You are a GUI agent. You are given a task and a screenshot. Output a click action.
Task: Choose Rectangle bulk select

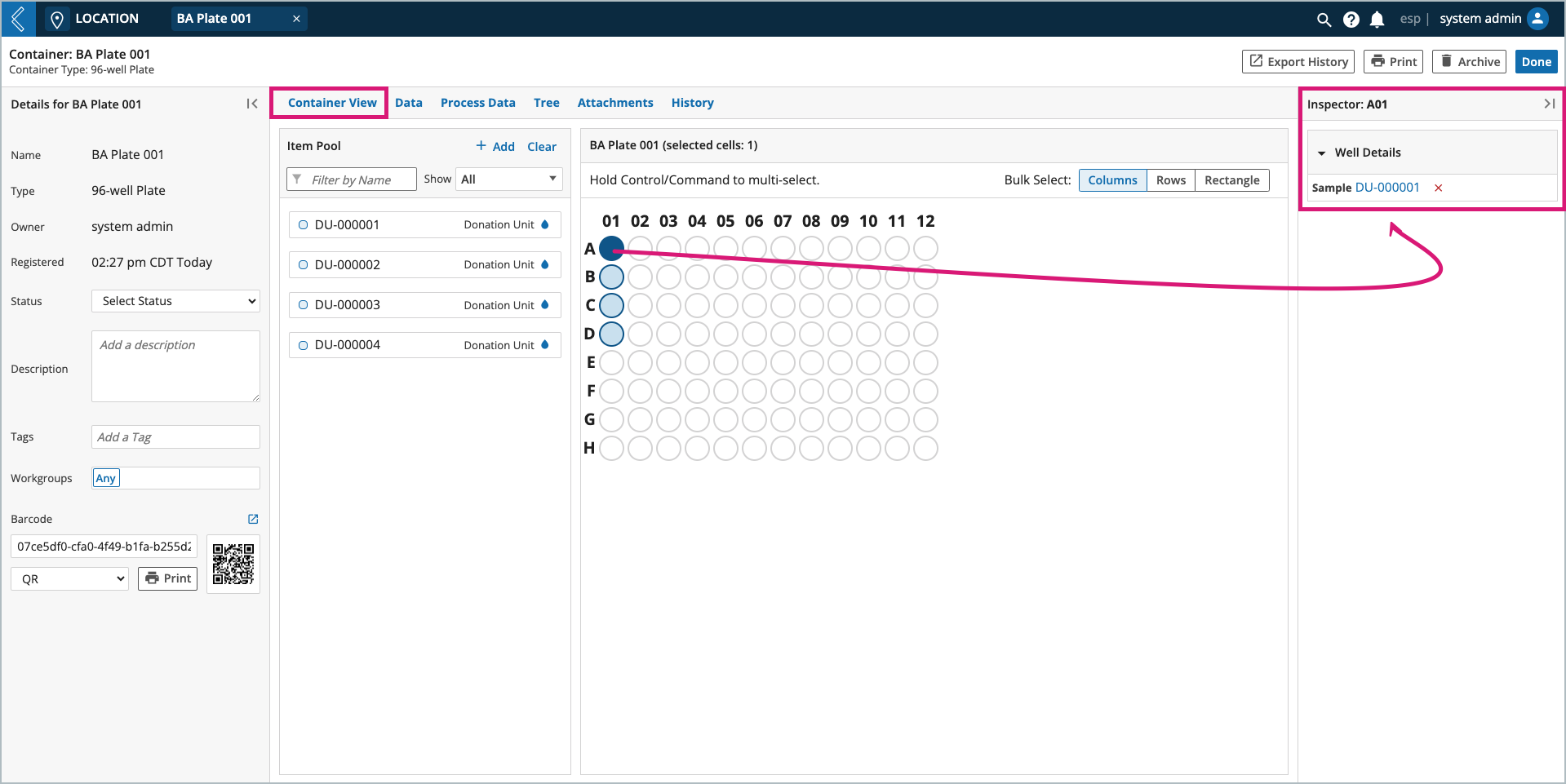[1232, 180]
